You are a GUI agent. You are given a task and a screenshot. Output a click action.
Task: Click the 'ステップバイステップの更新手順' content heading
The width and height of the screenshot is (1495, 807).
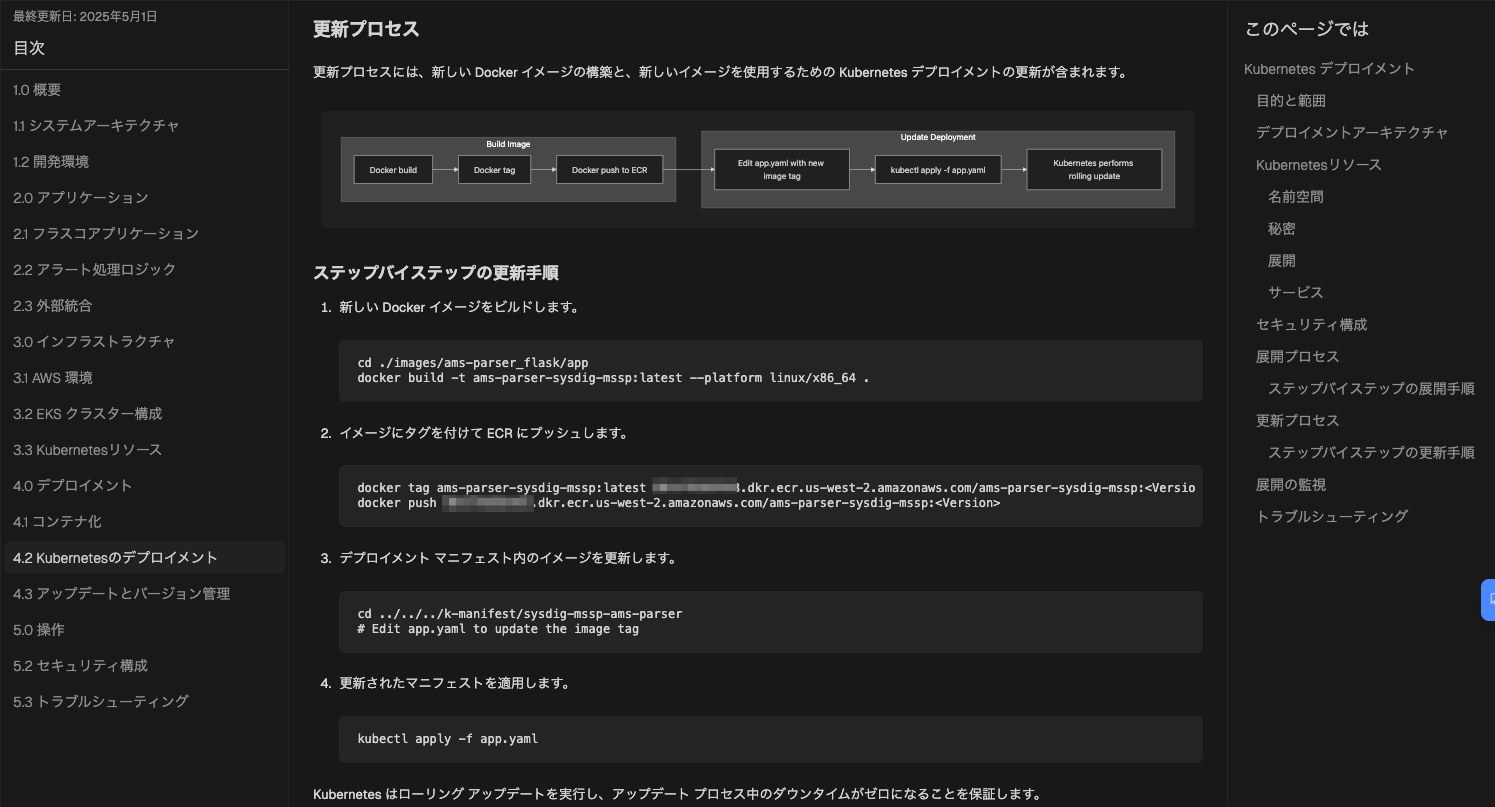click(435, 273)
